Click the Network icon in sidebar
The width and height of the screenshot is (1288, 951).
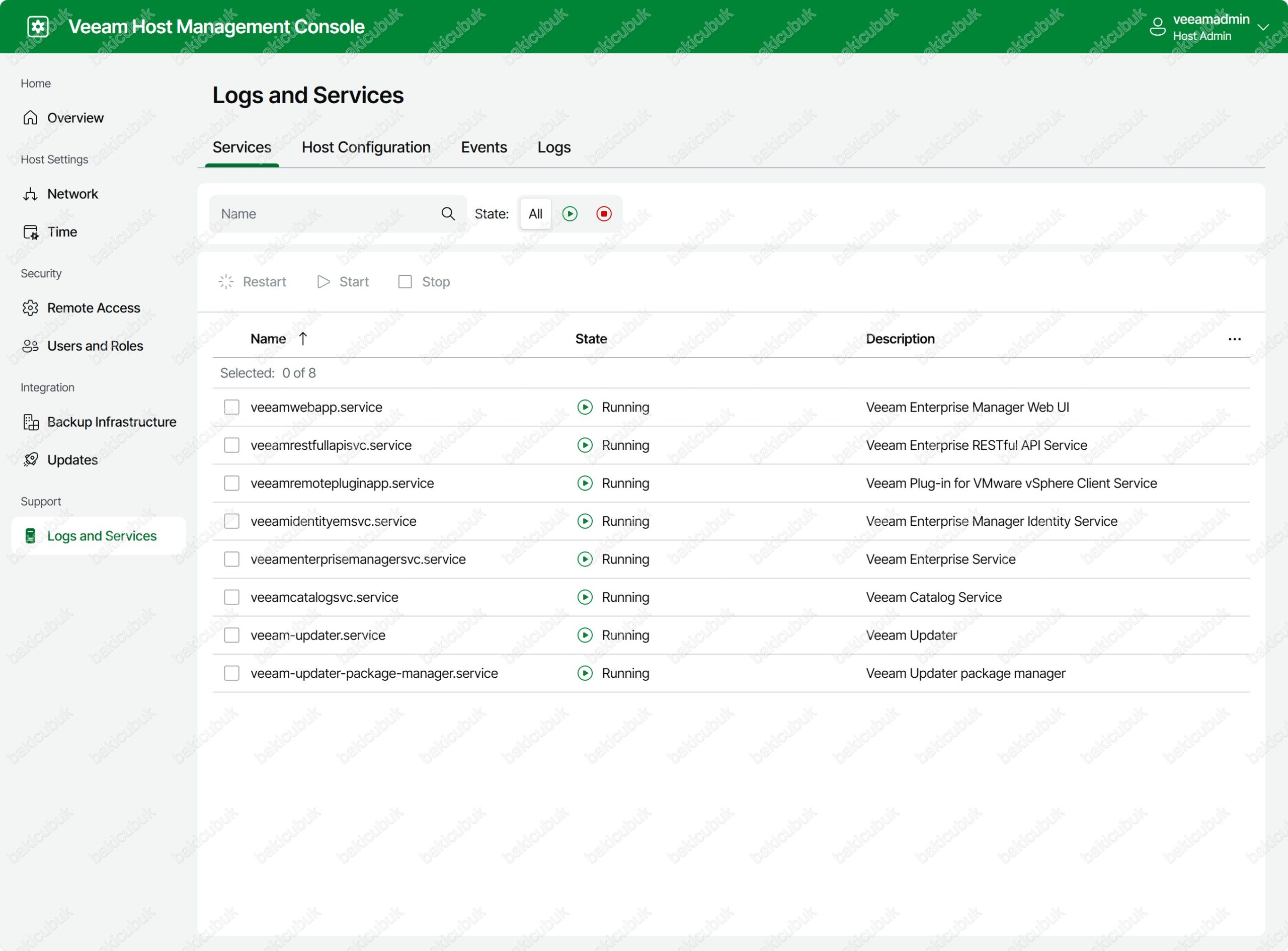(31, 194)
